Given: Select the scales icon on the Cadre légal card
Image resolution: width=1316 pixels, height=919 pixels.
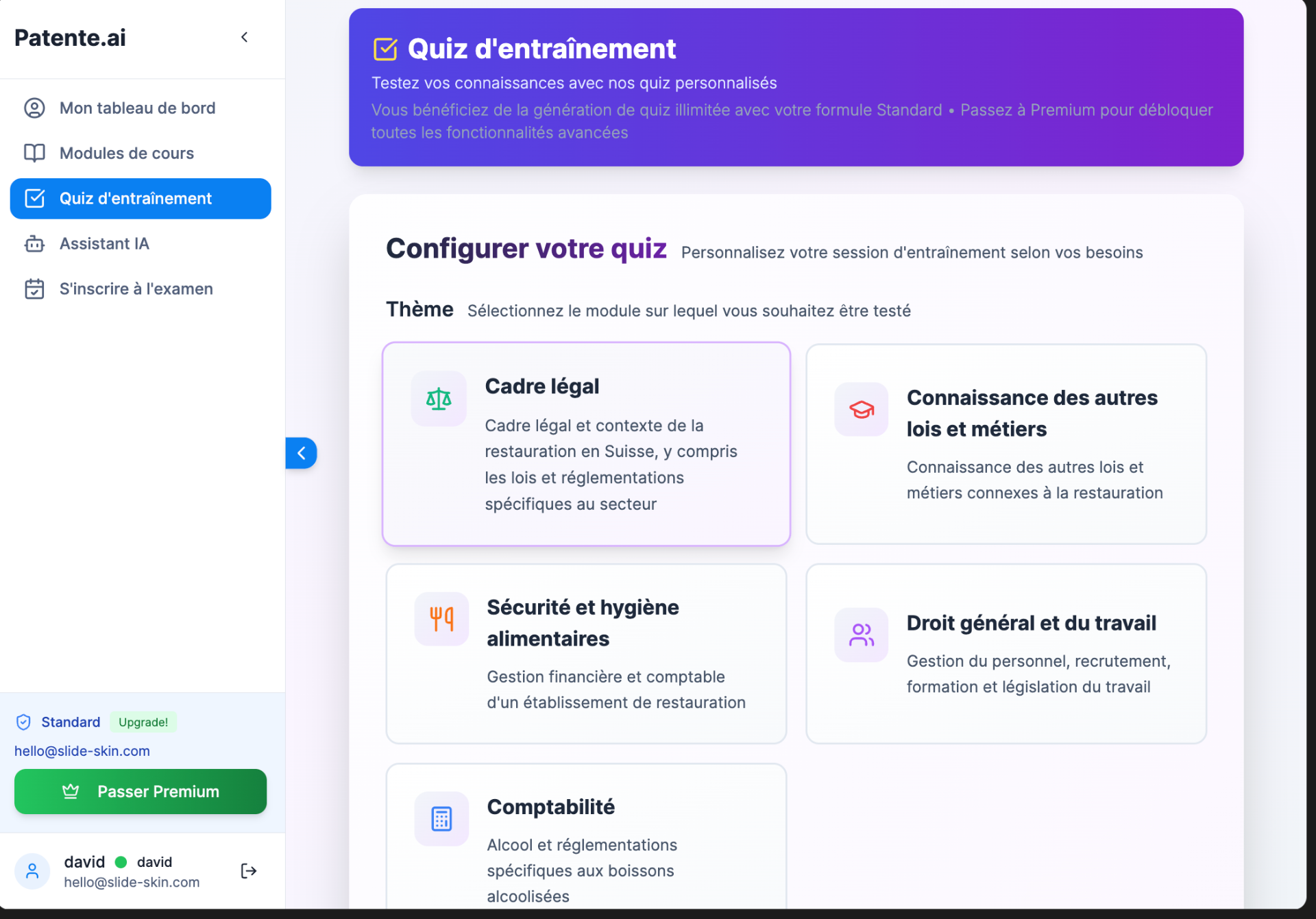Looking at the screenshot, I should click(x=439, y=399).
